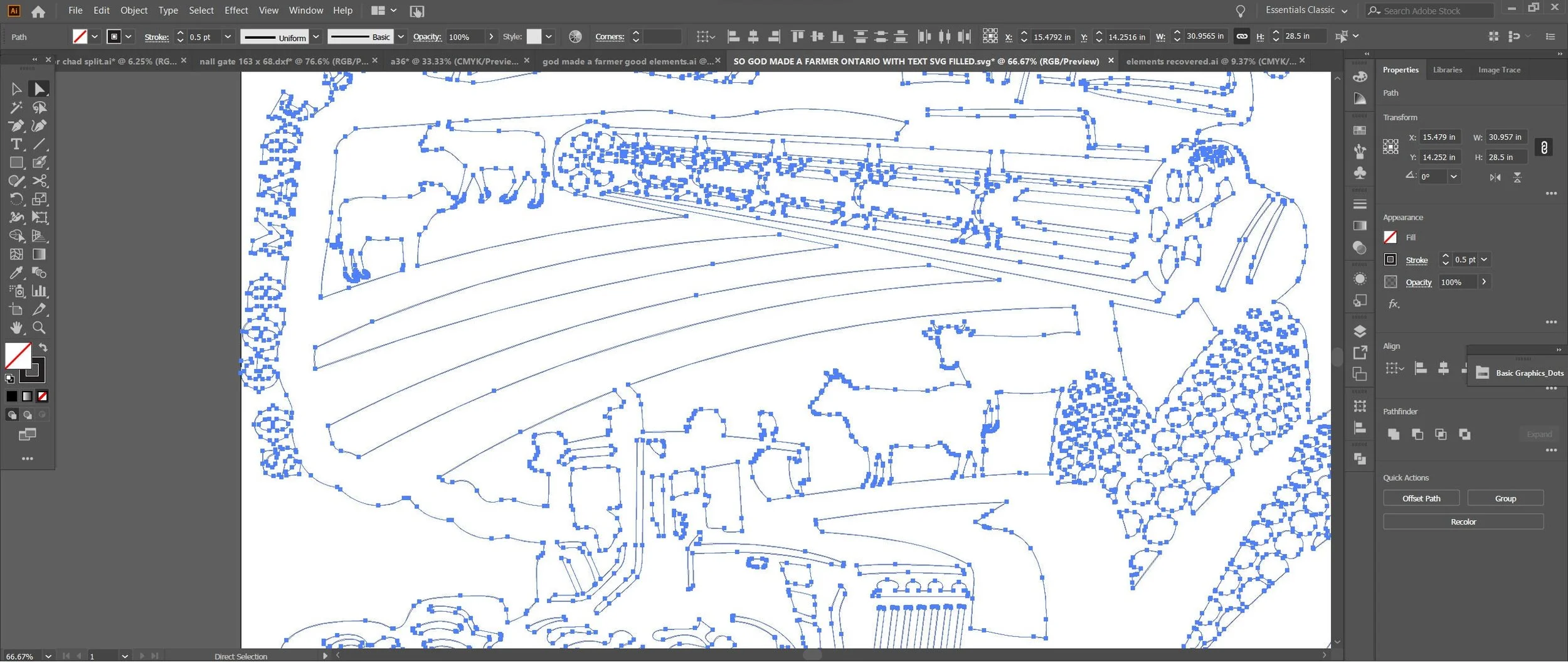Select the Artboard tool
Image resolution: width=1568 pixels, height=662 pixels.
16,309
